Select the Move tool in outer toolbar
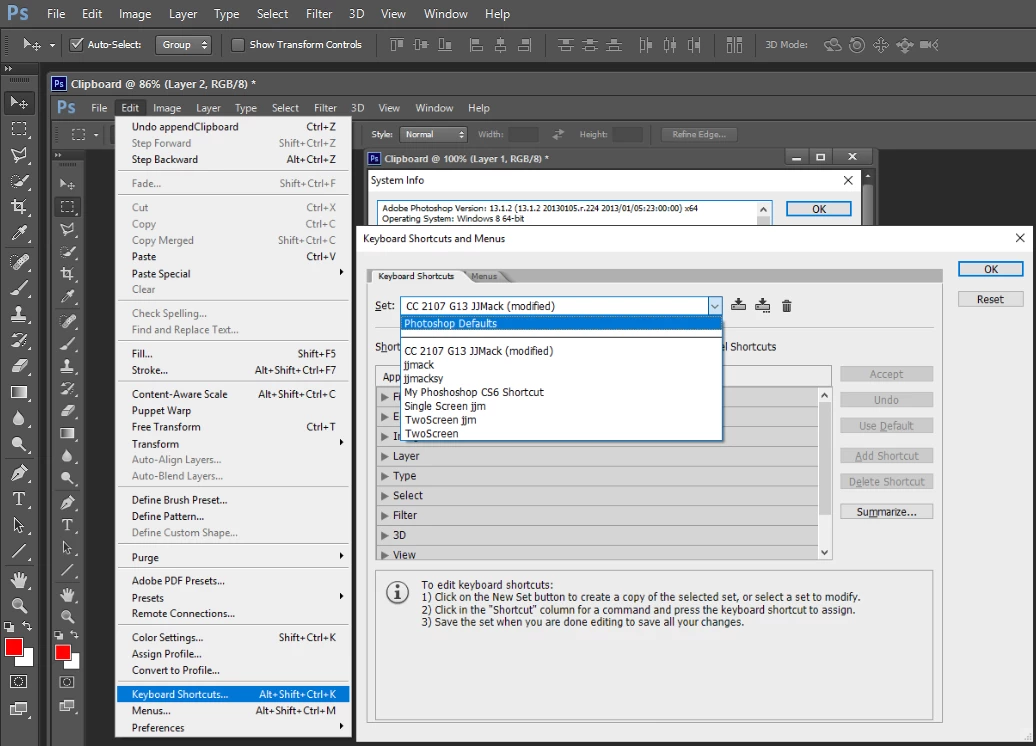This screenshot has width=1036, height=746. click(x=19, y=102)
